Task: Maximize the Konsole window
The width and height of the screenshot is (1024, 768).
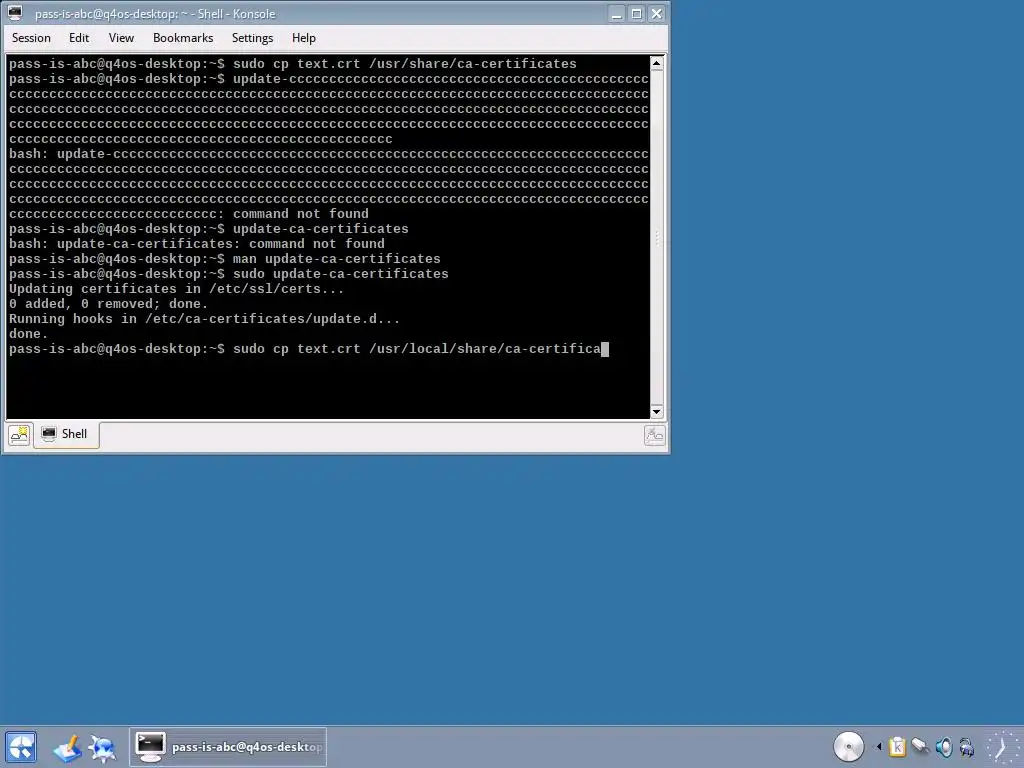Action: (637, 14)
